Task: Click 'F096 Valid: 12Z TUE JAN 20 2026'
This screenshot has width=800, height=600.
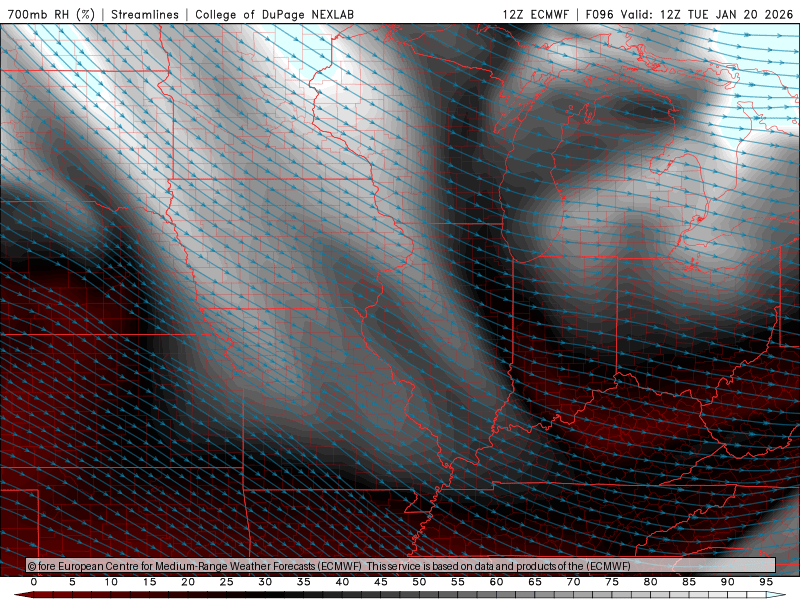Action: [x=689, y=14]
